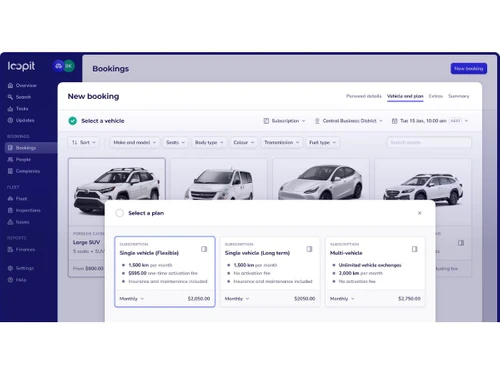The image size is (500, 375).
Task: Close the Select a plan panel
Action: 420,213
